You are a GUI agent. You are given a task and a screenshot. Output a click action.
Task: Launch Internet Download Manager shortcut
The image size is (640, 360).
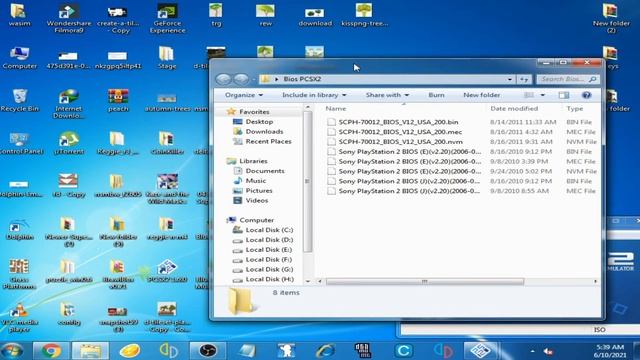coord(69,104)
